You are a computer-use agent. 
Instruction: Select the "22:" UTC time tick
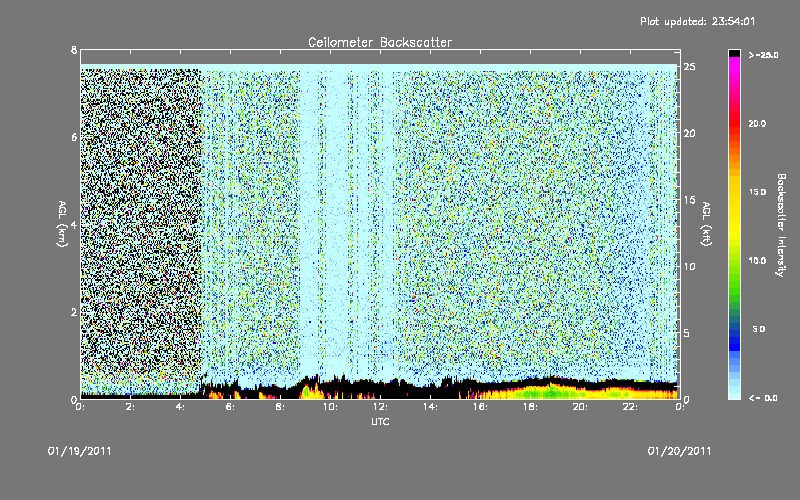pos(630,407)
